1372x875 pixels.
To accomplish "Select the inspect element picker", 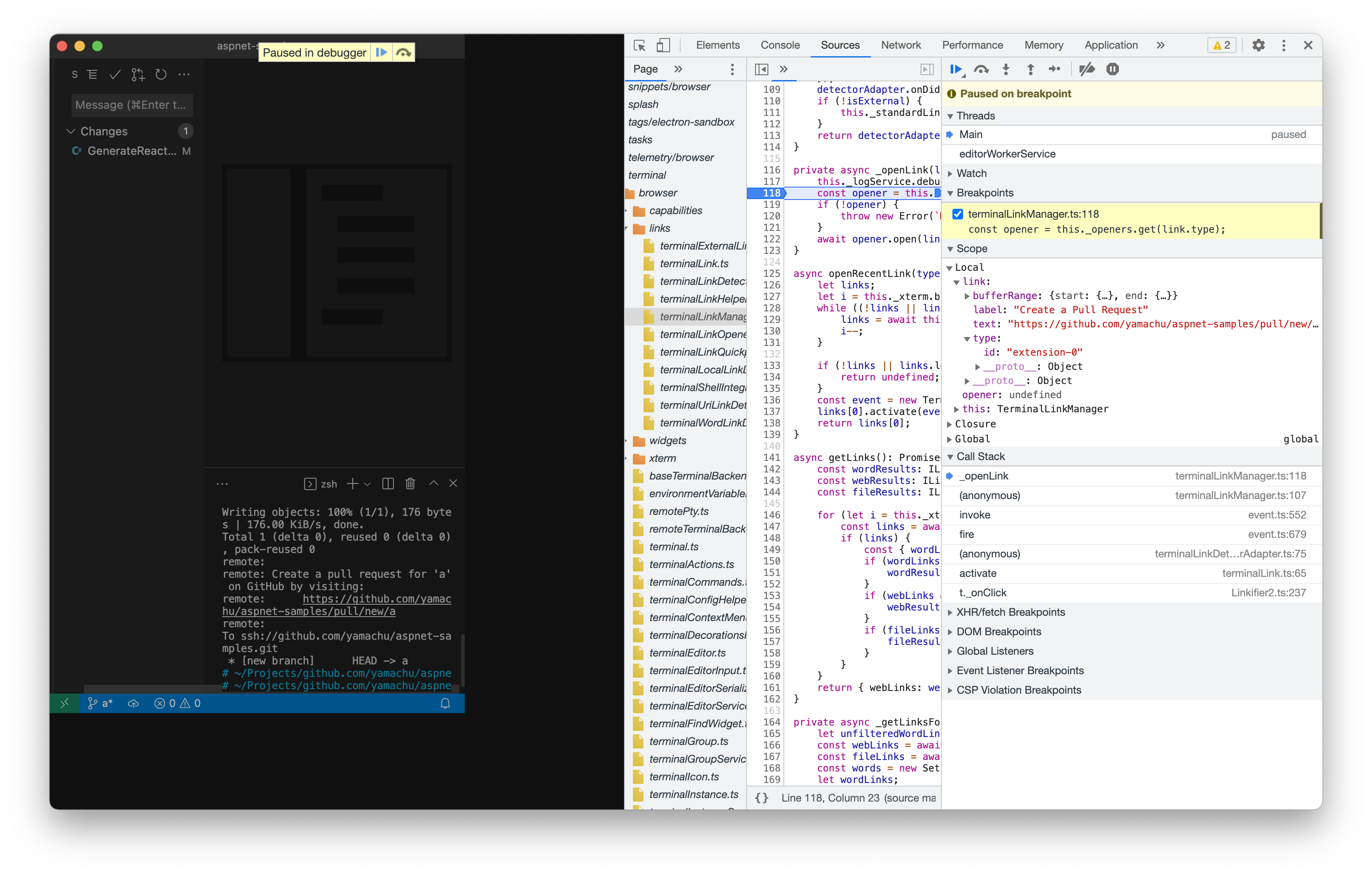I will [639, 45].
